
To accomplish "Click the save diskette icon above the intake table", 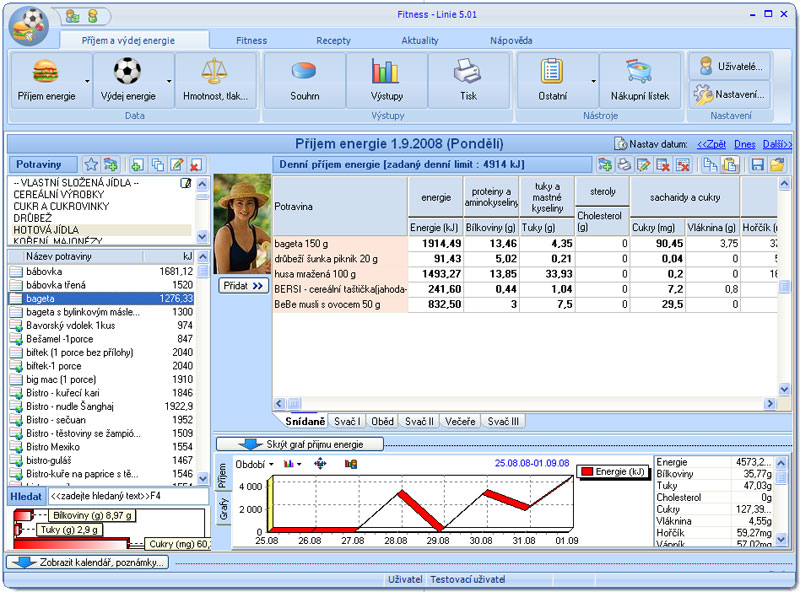I will pyautogui.click(x=758, y=164).
